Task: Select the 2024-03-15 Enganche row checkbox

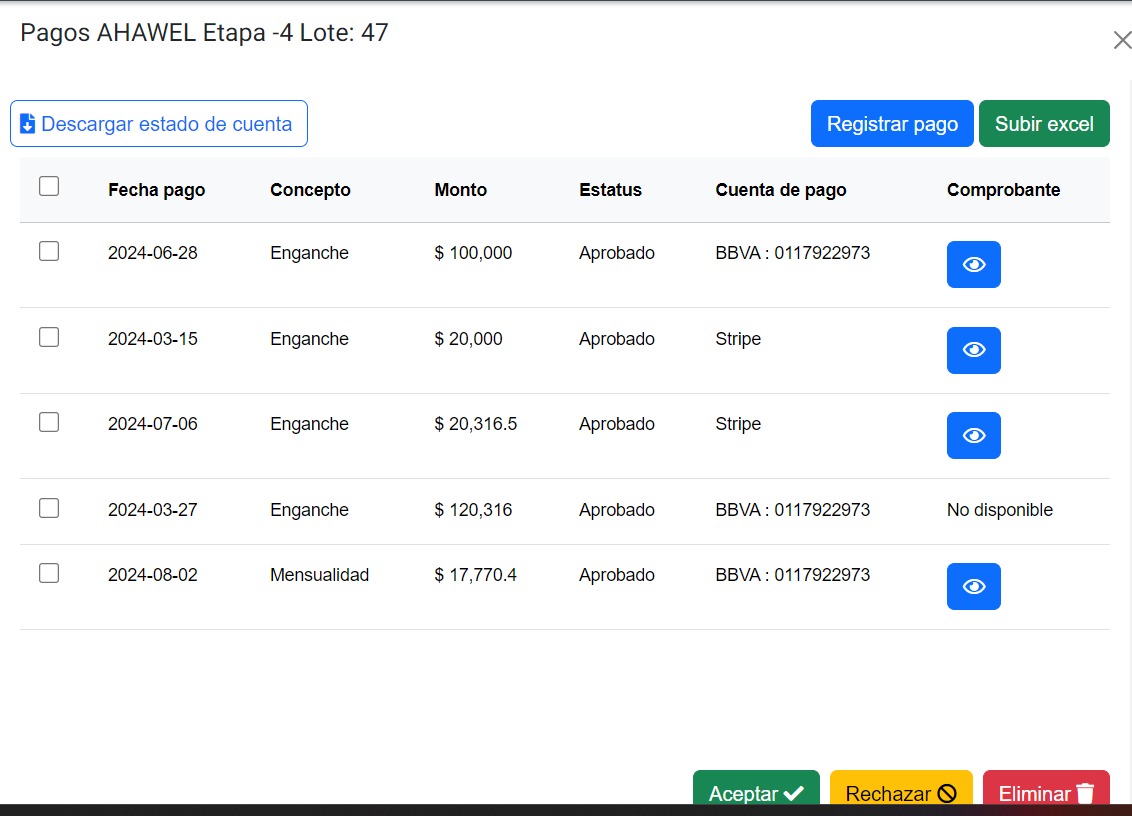Action: click(x=49, y=337)
